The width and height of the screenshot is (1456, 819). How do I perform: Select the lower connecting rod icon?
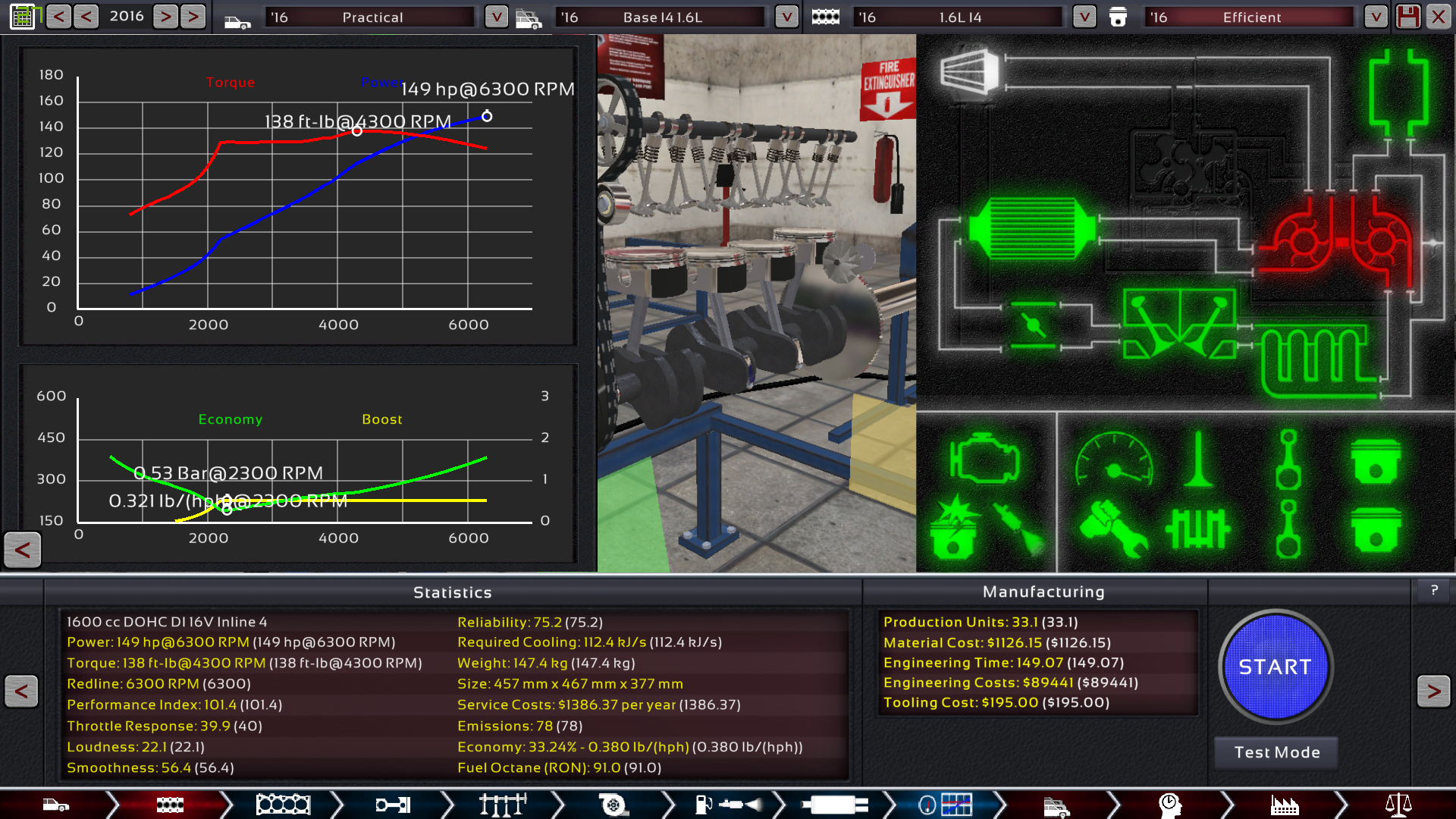(1288, 529)
